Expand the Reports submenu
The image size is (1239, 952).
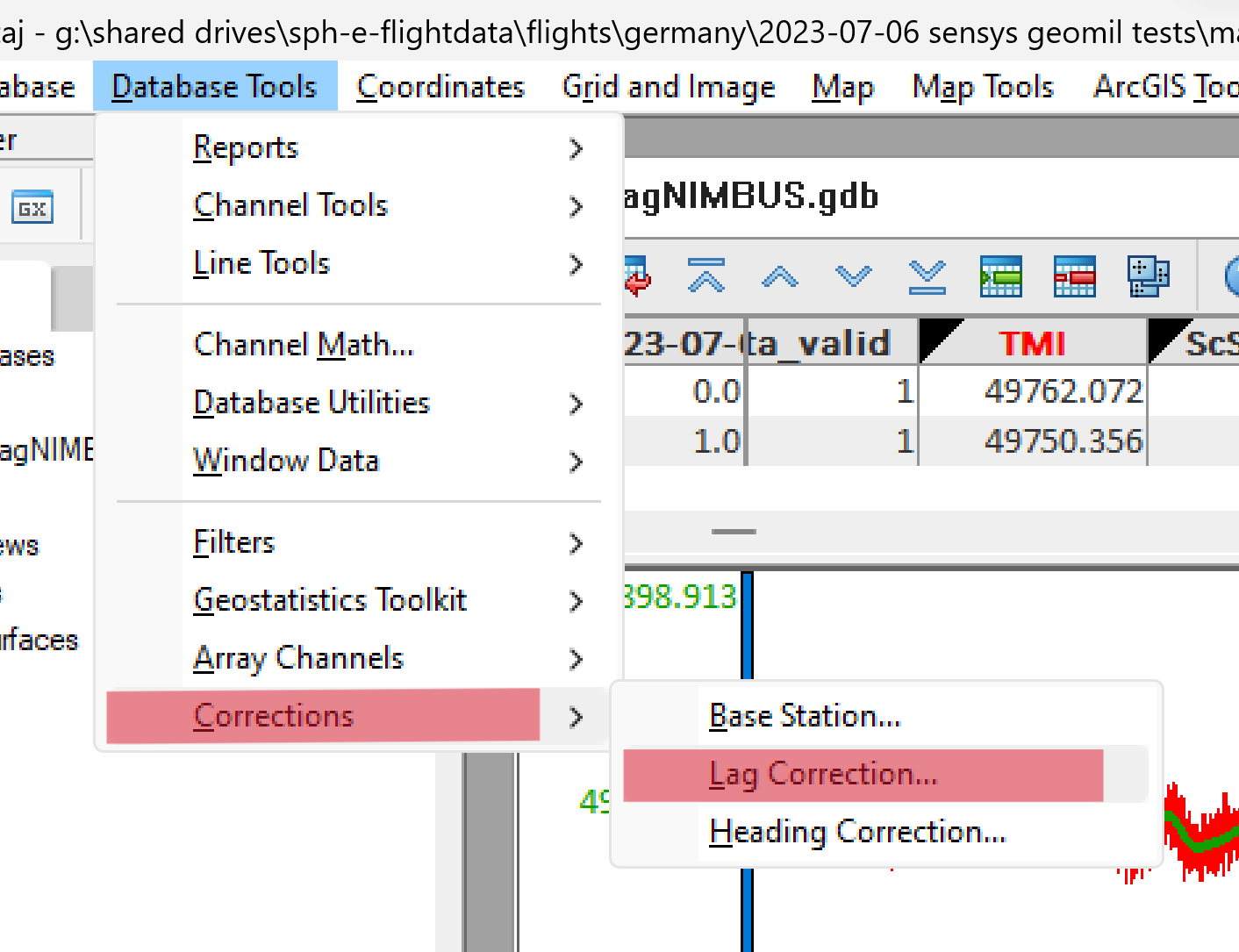[245, 147]
